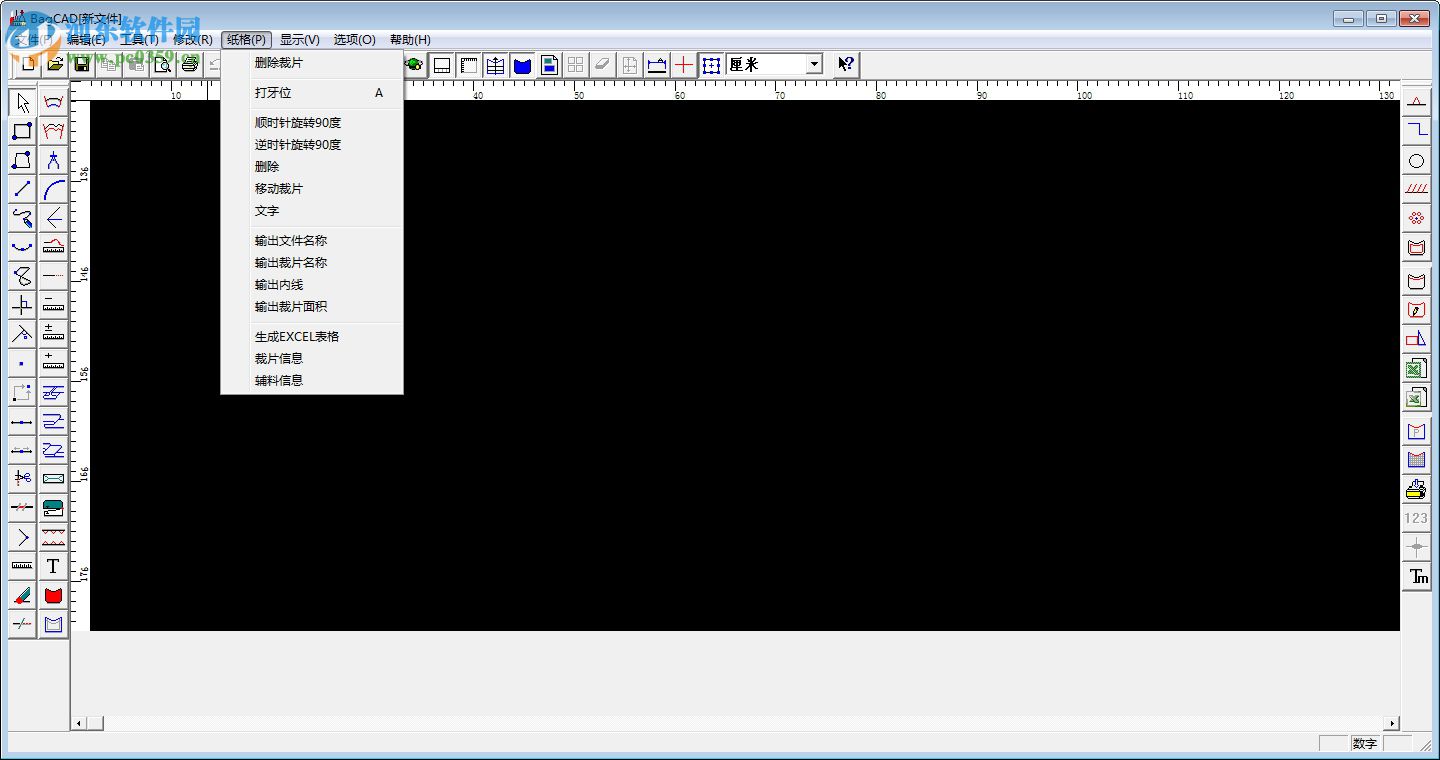This screenshot has width=1440, height=760.
Task: Select the 文字 menu entry
Action: (x=312, y=211)
